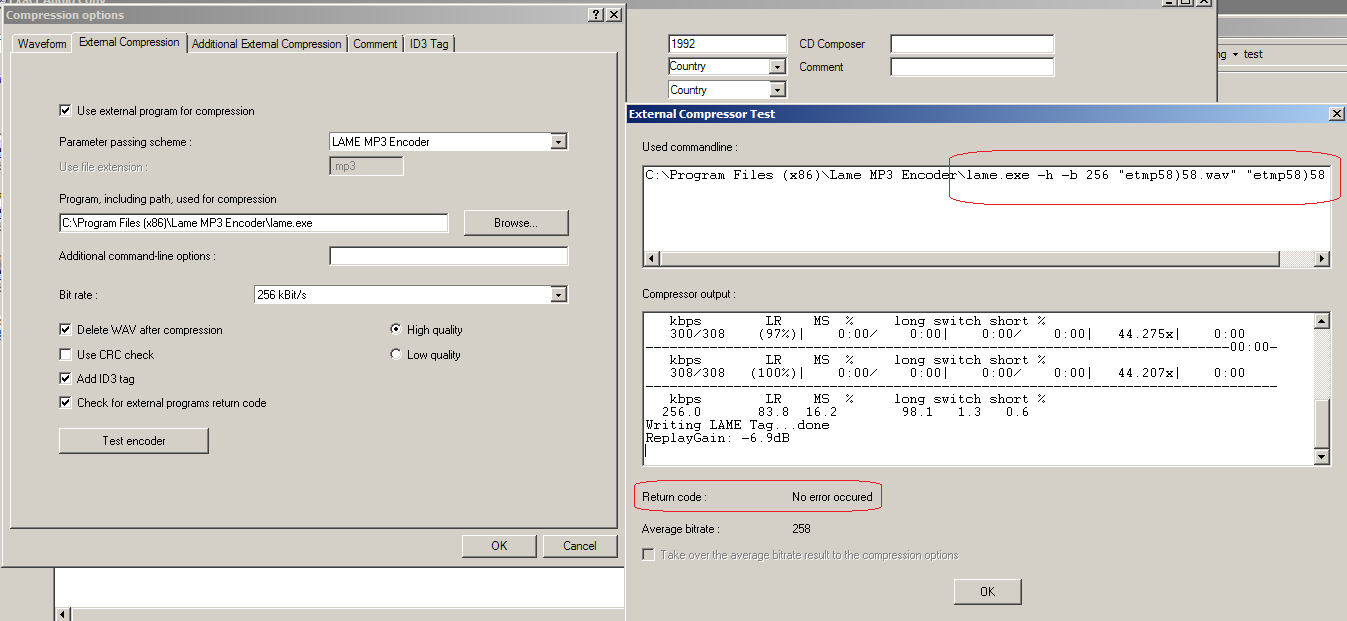Click the Writing LAME Tag...done line
The height and width of the screenshot is (621, 1347).
(x=737, y=425)
